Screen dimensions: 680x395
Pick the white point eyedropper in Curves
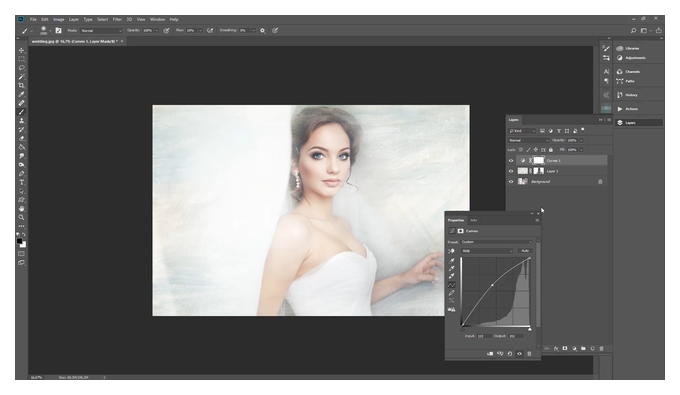pyautogui.click(x=451, y=276)
